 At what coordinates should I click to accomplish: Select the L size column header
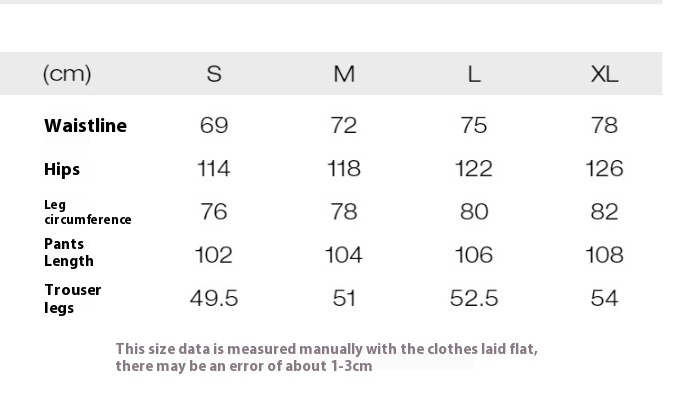pyautogui.click(x=474, y=74)
